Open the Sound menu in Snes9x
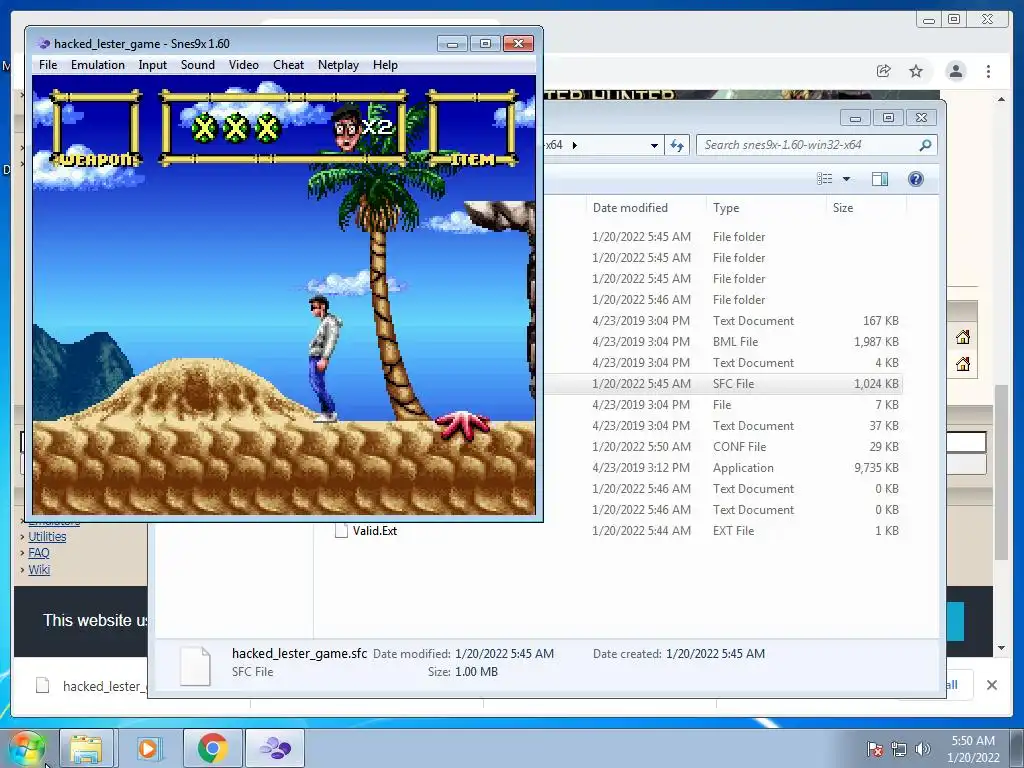 coord(197,65)
